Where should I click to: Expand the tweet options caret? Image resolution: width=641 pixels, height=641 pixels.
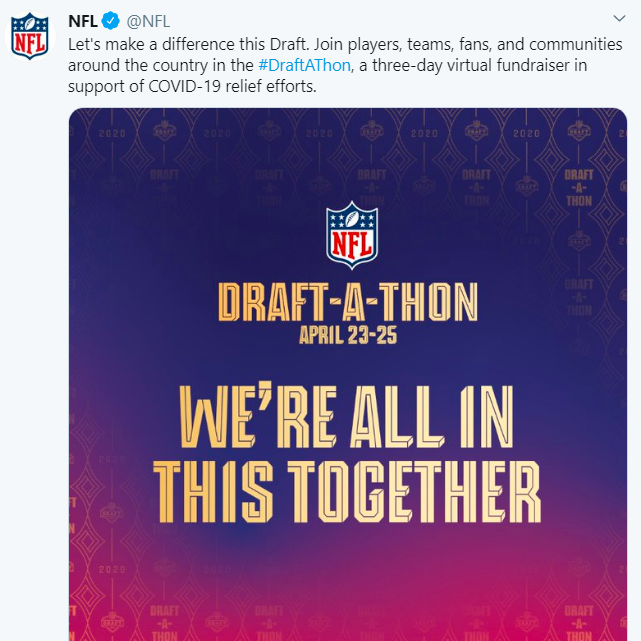[x=619, y=20]
